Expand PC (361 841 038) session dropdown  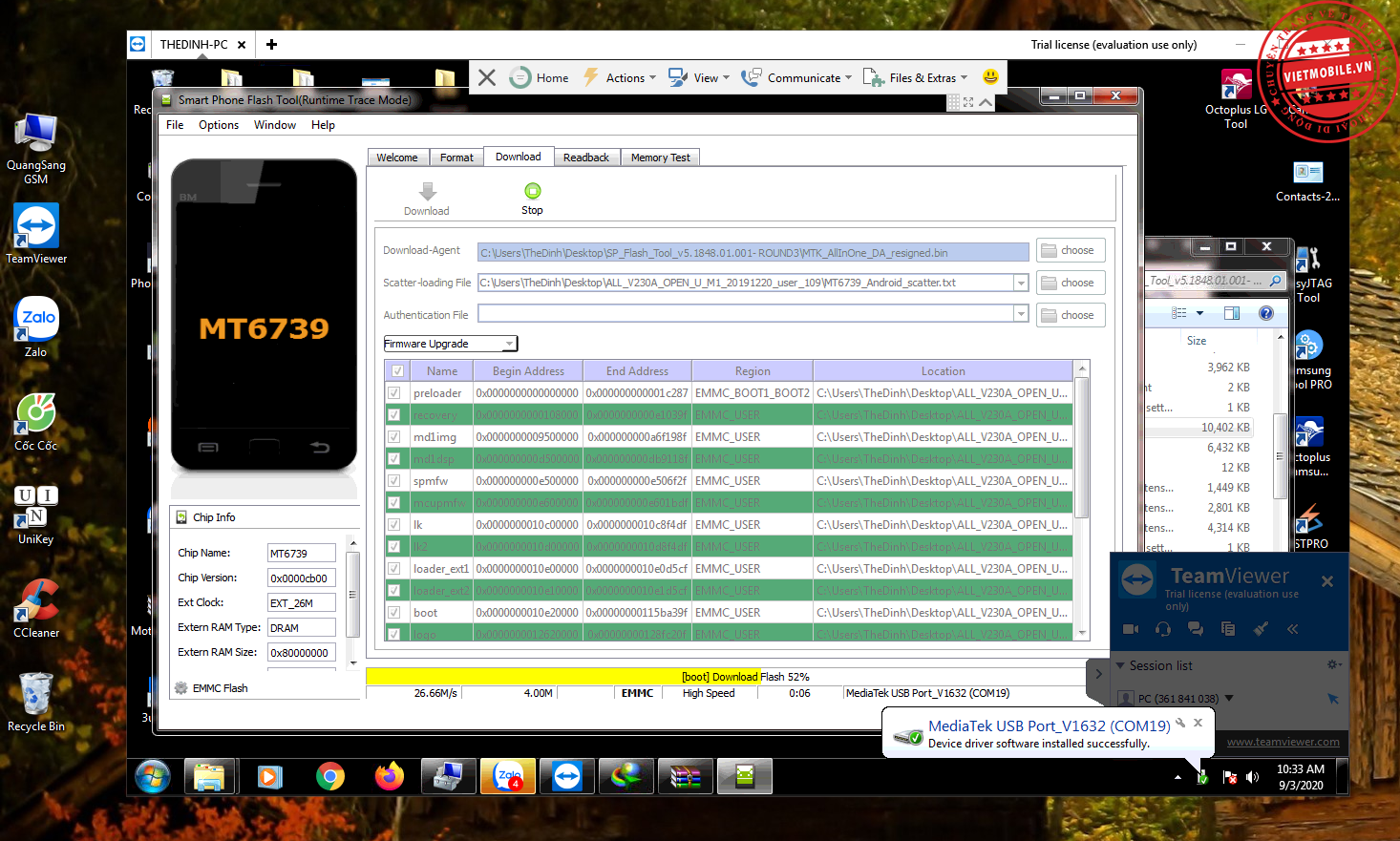point(1229,698)
